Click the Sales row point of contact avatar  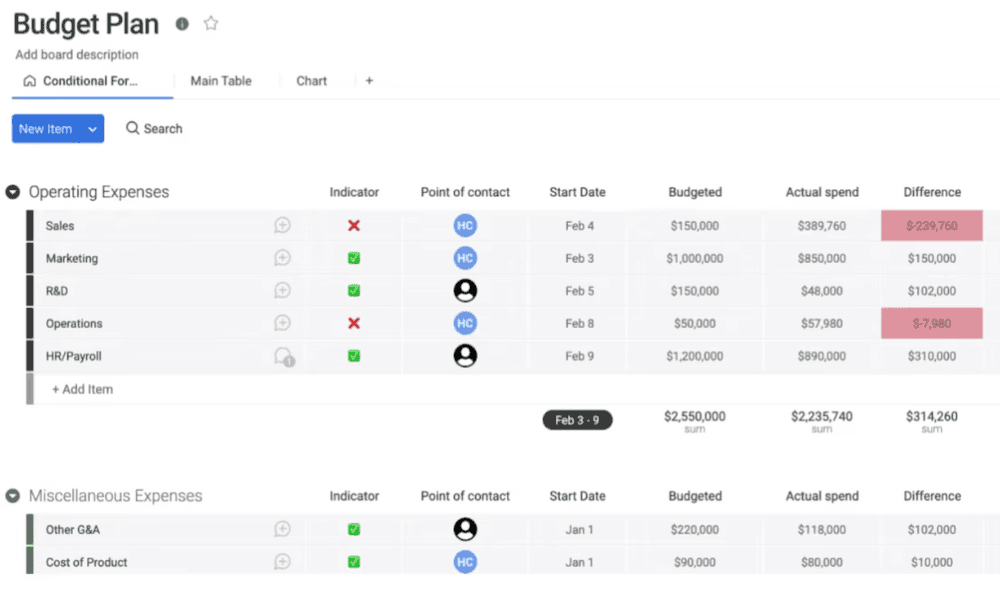[465, 226]
